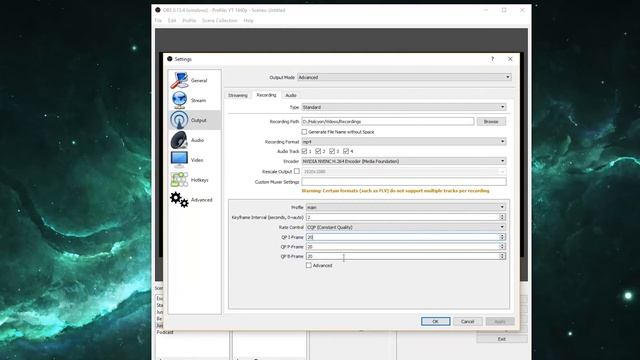Adjust QP B-Frame spinner arrows
Screen dimensions: 640x360
(x=502, y=256)
